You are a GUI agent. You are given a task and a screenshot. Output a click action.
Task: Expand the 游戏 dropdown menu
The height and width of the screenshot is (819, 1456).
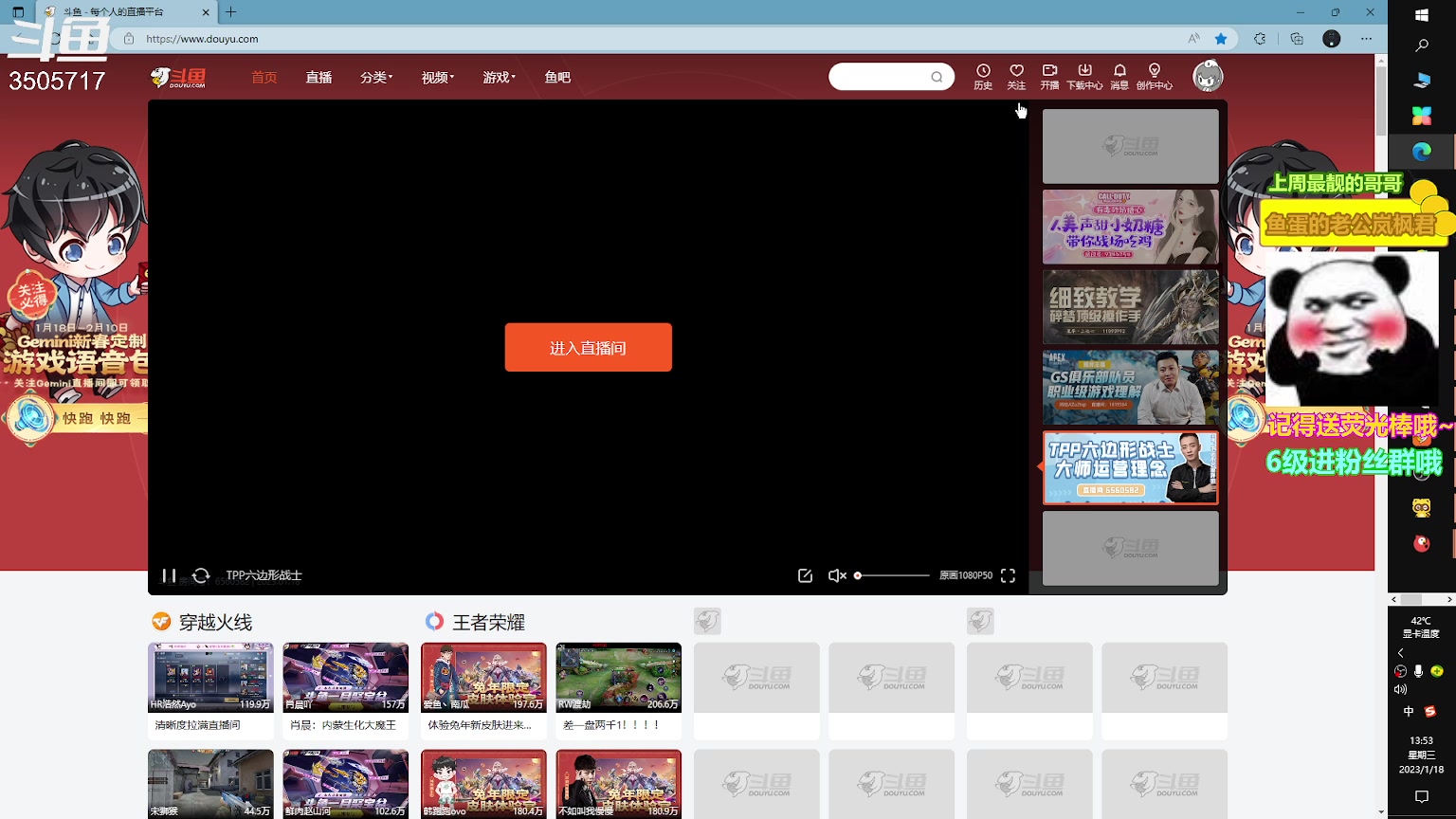(500, 77)
